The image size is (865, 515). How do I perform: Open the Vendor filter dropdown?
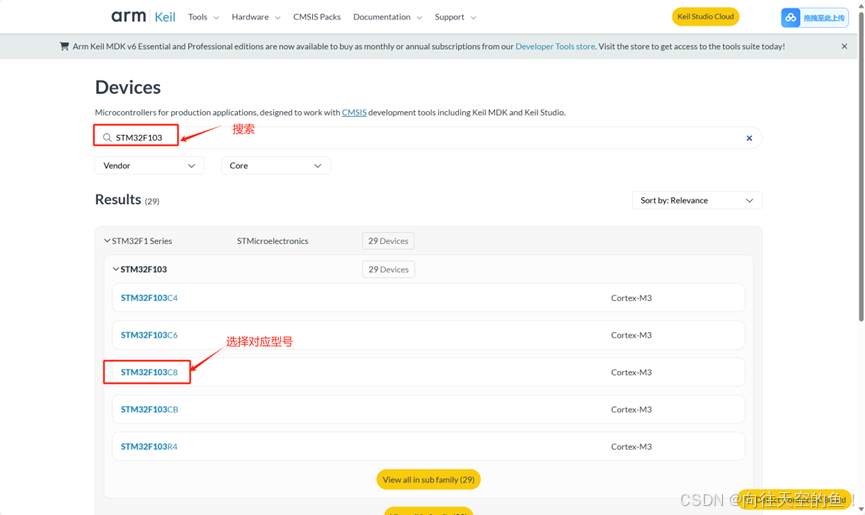click(x=149, y=165)
